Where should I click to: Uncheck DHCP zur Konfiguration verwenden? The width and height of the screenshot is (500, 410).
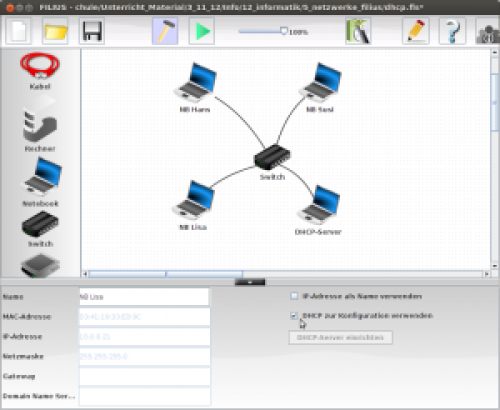294,316
